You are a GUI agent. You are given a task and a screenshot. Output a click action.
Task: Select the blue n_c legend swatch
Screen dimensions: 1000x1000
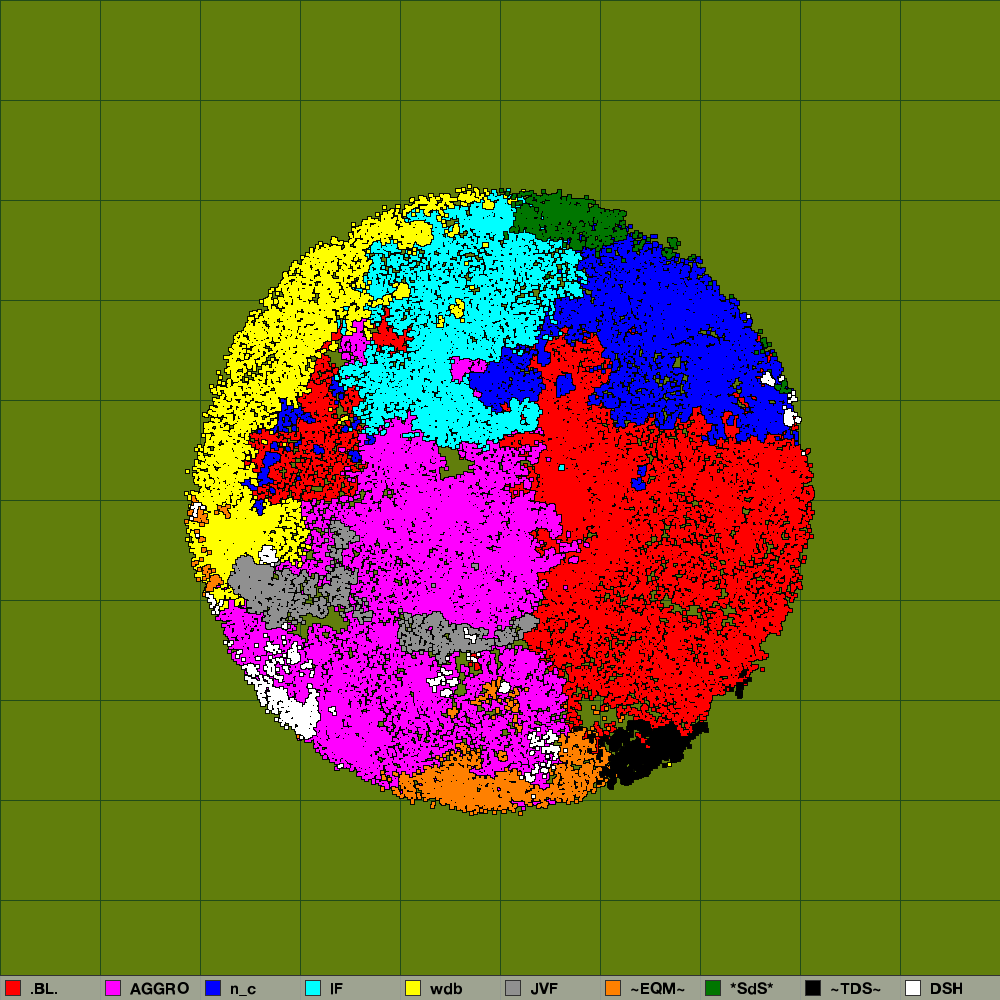[213, 988]
